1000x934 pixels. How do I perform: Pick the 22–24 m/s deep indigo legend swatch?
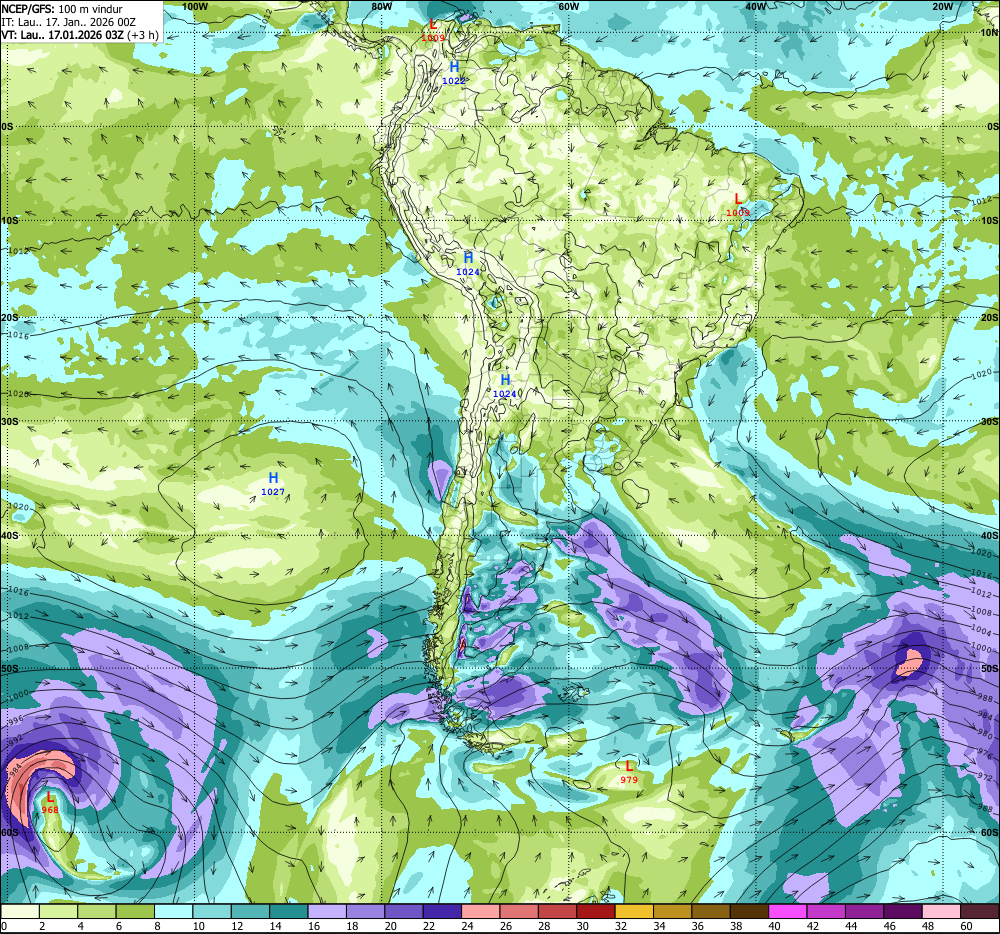point(442,912)
